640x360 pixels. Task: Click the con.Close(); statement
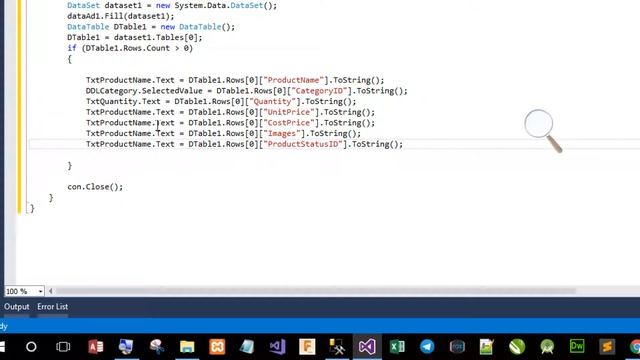tap(95, 187)
